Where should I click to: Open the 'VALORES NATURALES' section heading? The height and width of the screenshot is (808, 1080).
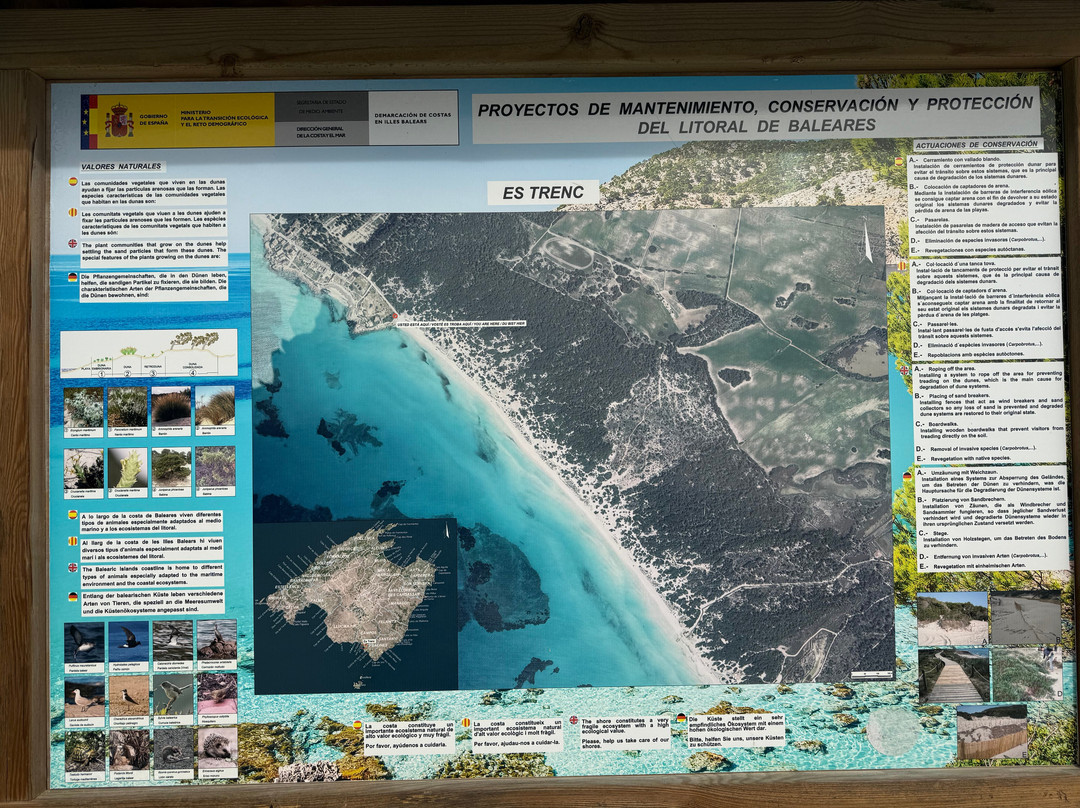coord(121,166)
